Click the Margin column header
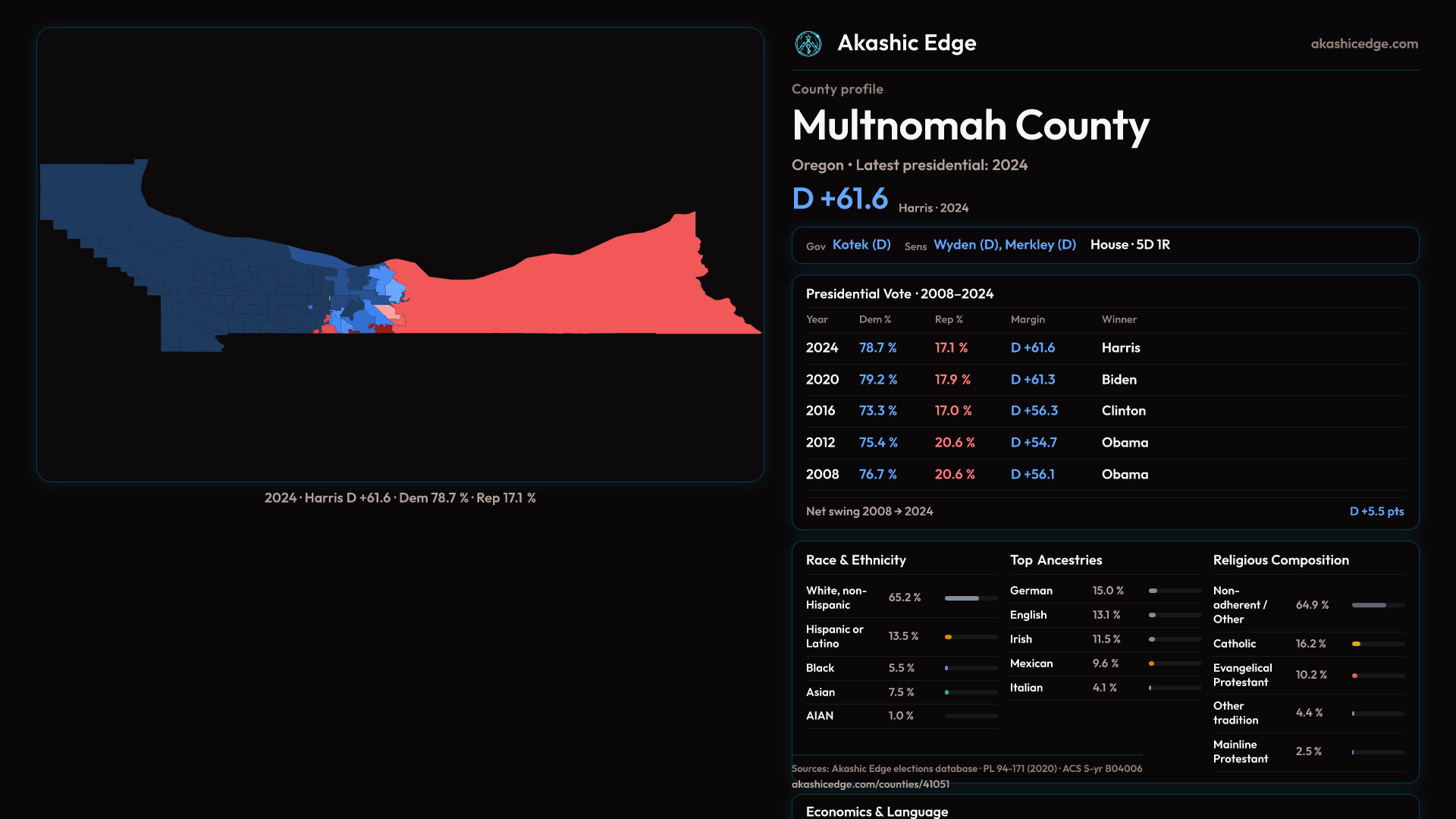 click(x=1028, y=320)
